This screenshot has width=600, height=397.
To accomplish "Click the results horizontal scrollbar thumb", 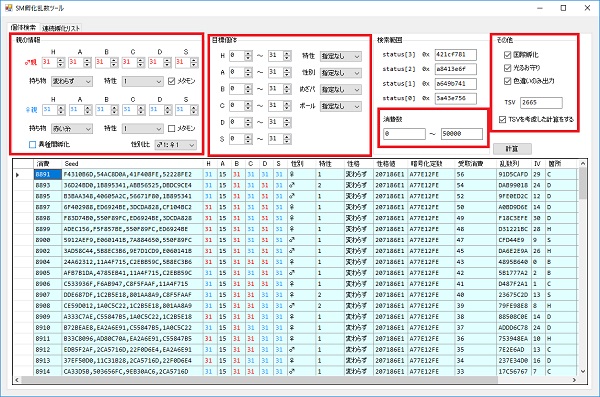I will coord(259,380).
